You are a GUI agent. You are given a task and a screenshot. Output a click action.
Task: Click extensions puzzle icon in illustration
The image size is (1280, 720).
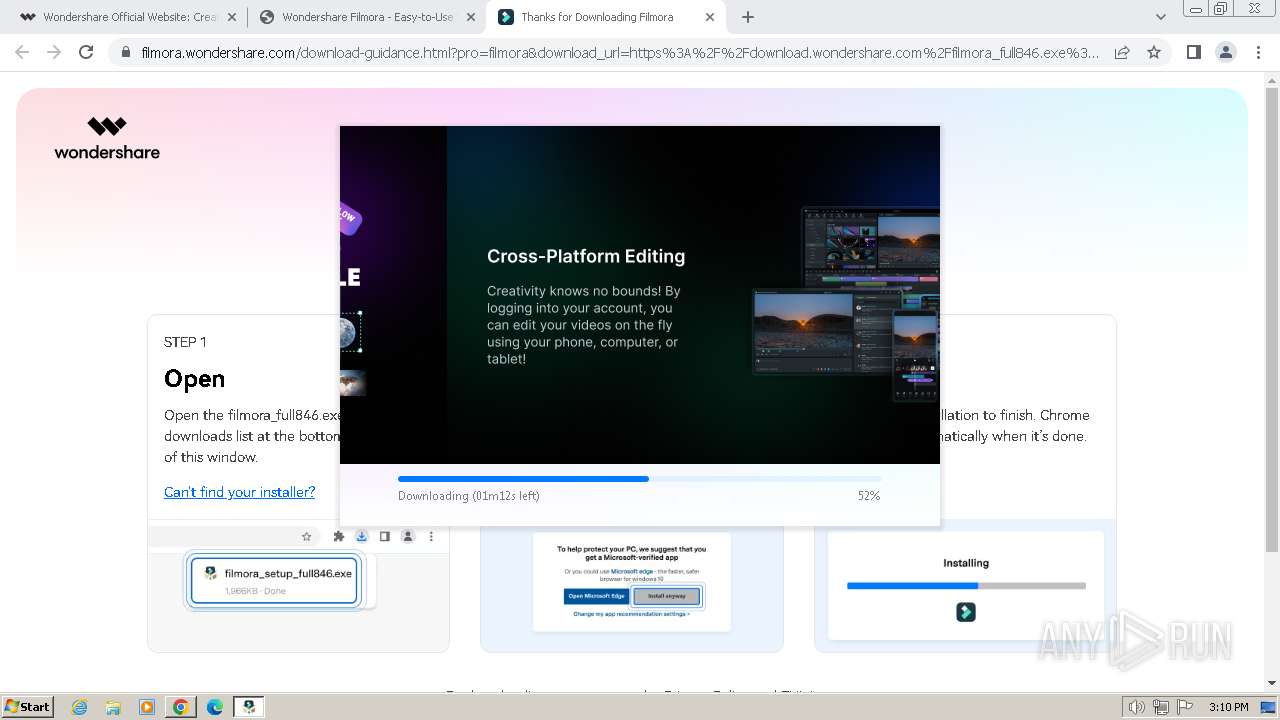coord(339,536)
